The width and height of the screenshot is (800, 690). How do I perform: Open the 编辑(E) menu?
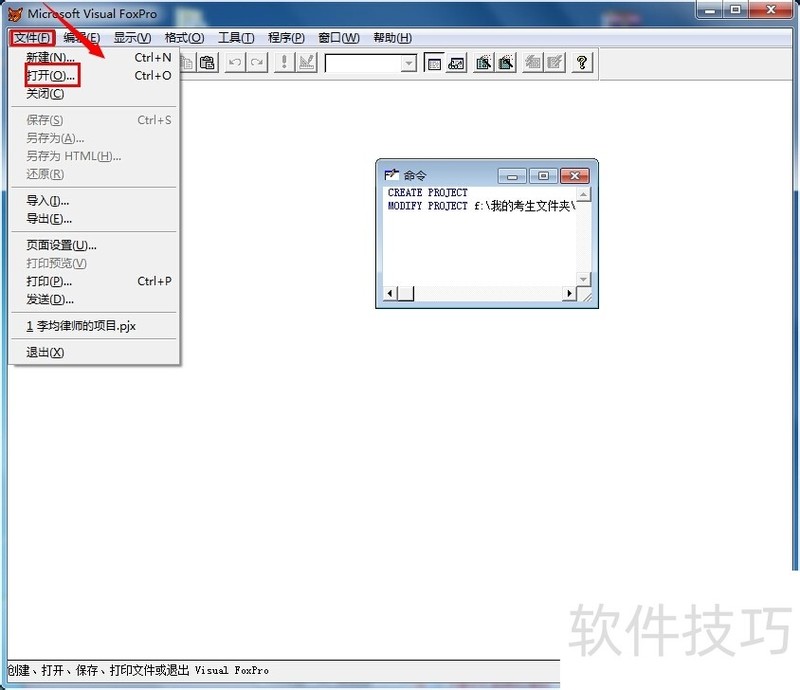82,38
